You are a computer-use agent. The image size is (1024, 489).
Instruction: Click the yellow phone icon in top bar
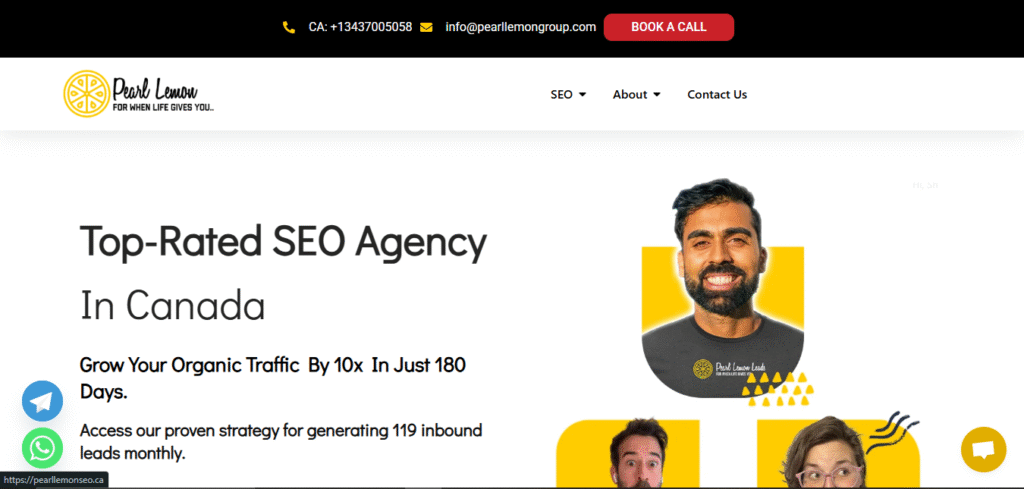[289, 27]
